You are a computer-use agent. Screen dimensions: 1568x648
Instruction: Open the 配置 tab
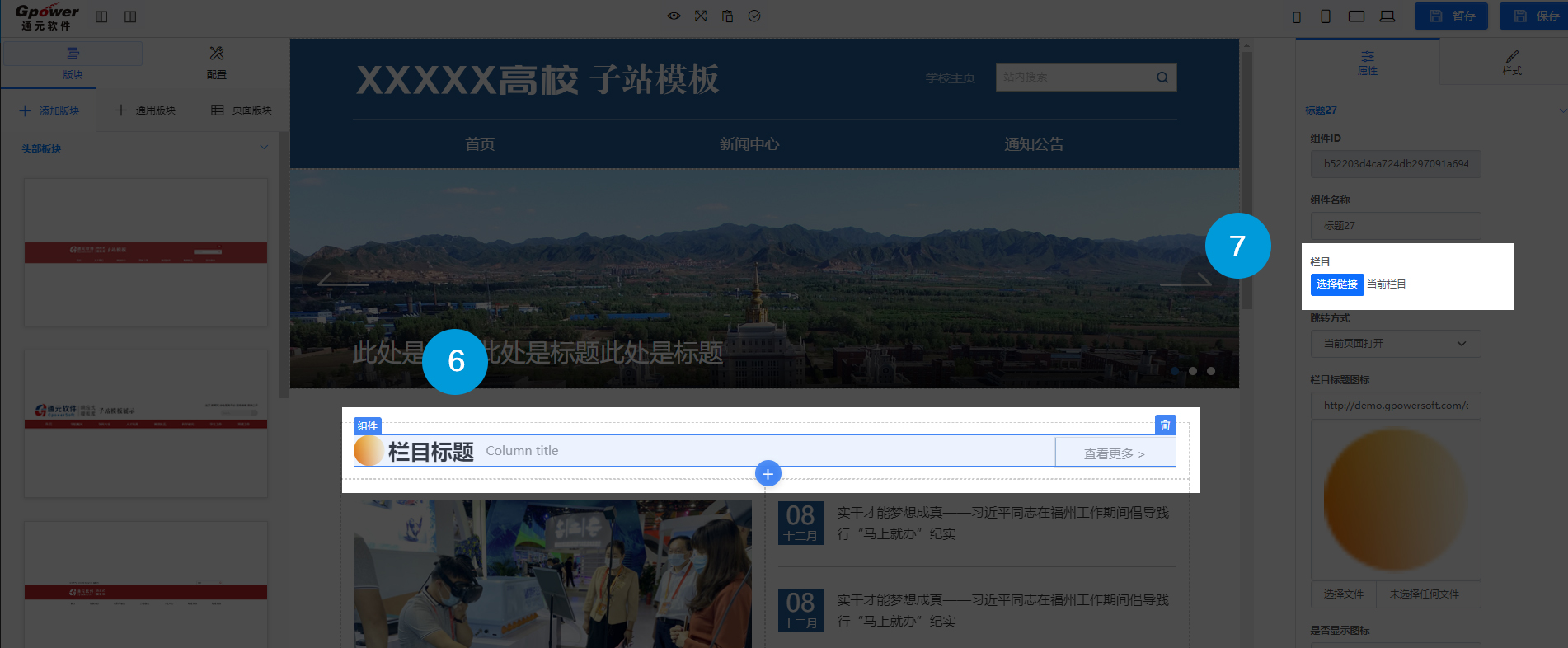click(x=216, y=62)
